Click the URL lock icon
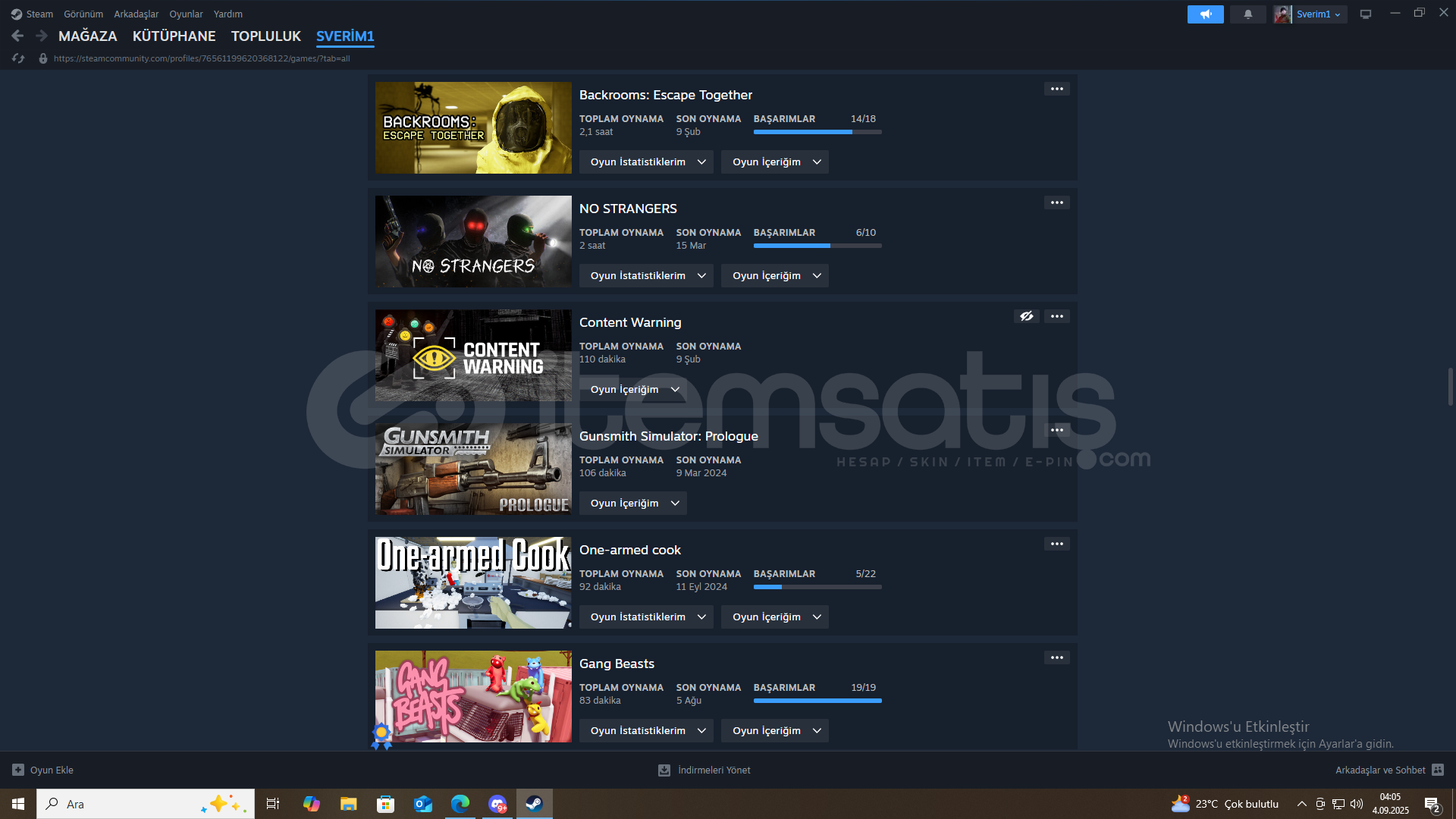The image size is (1456, 819). [x=43, y=58]
